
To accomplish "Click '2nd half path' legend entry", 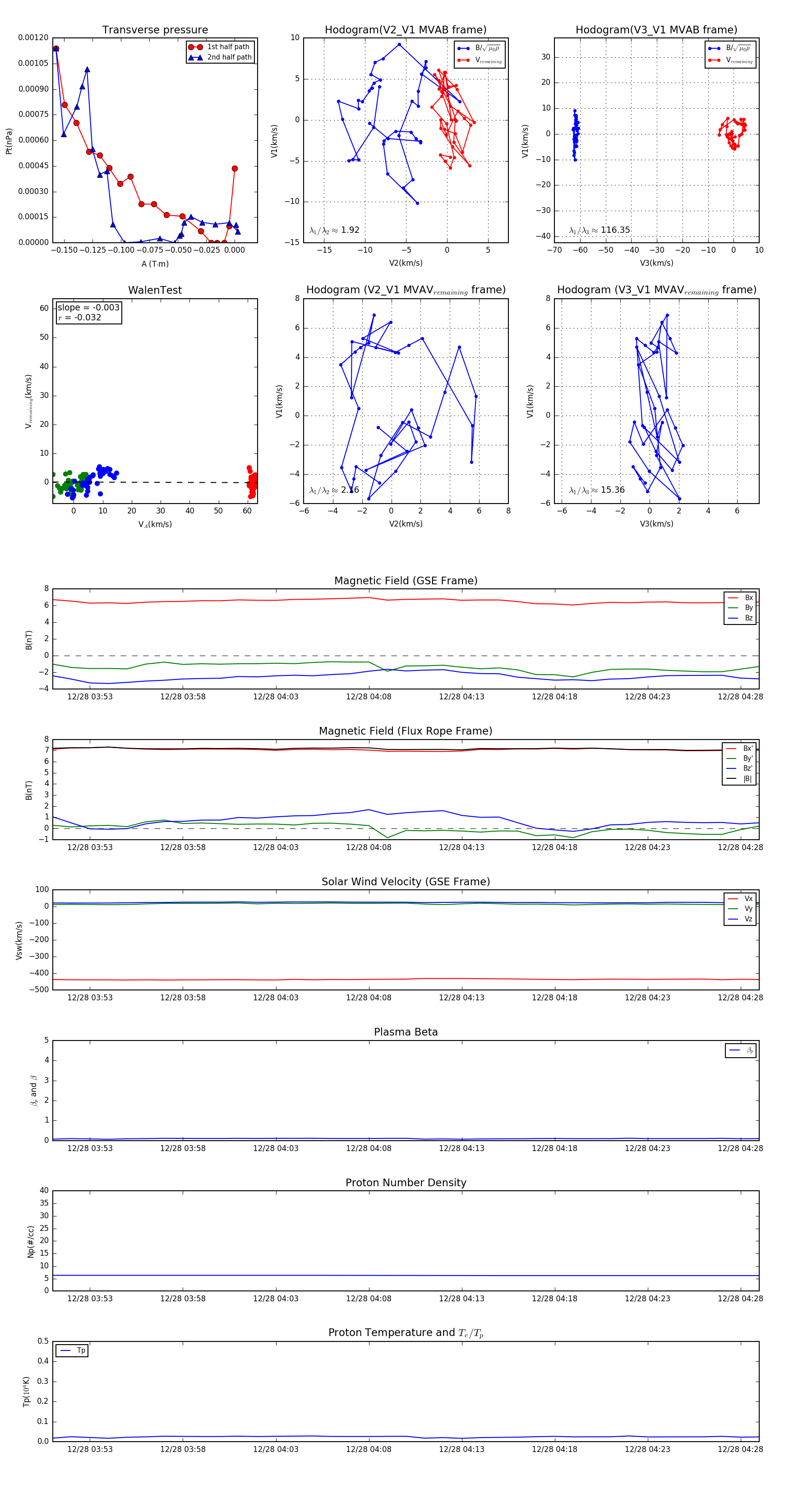I will (x=220, y=57).
